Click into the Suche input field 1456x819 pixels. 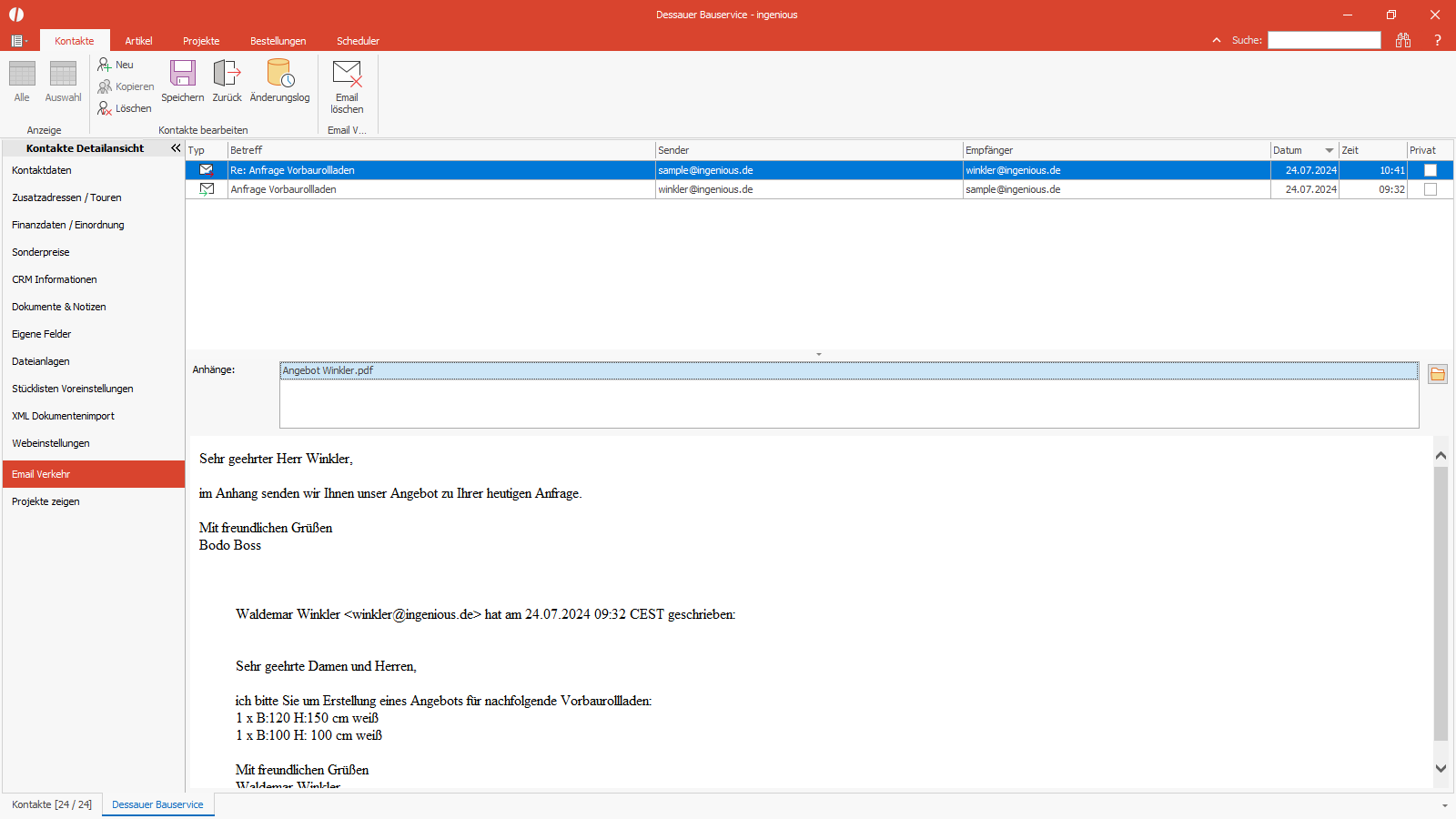[1324, 40]
